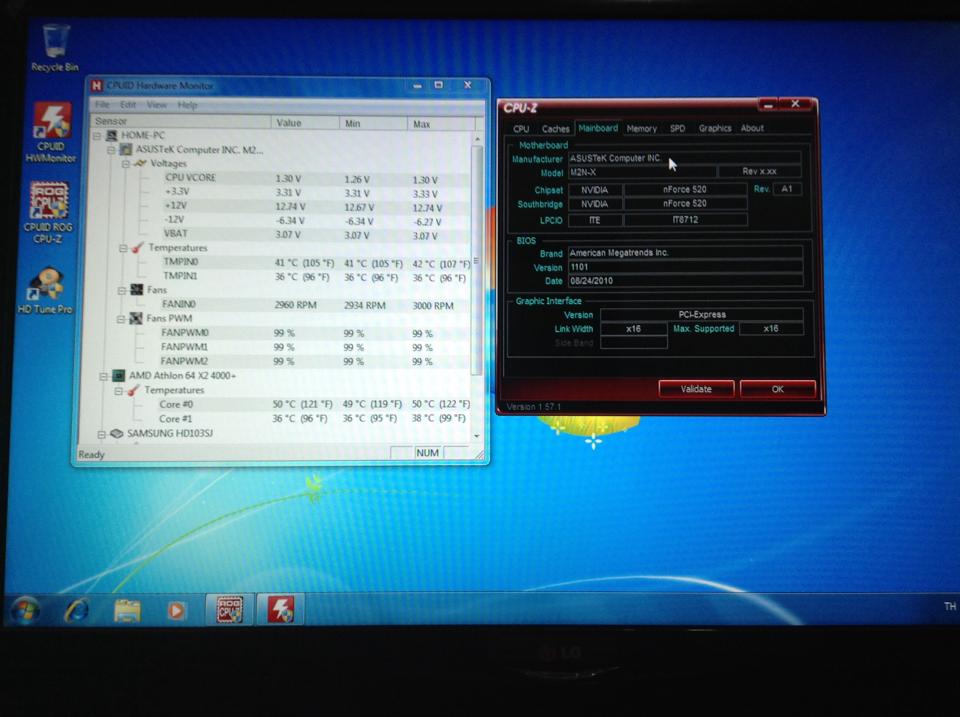Click the Fans PWM category icon
This screenshot has height=717, width=960.
click(x=135, y=318)
